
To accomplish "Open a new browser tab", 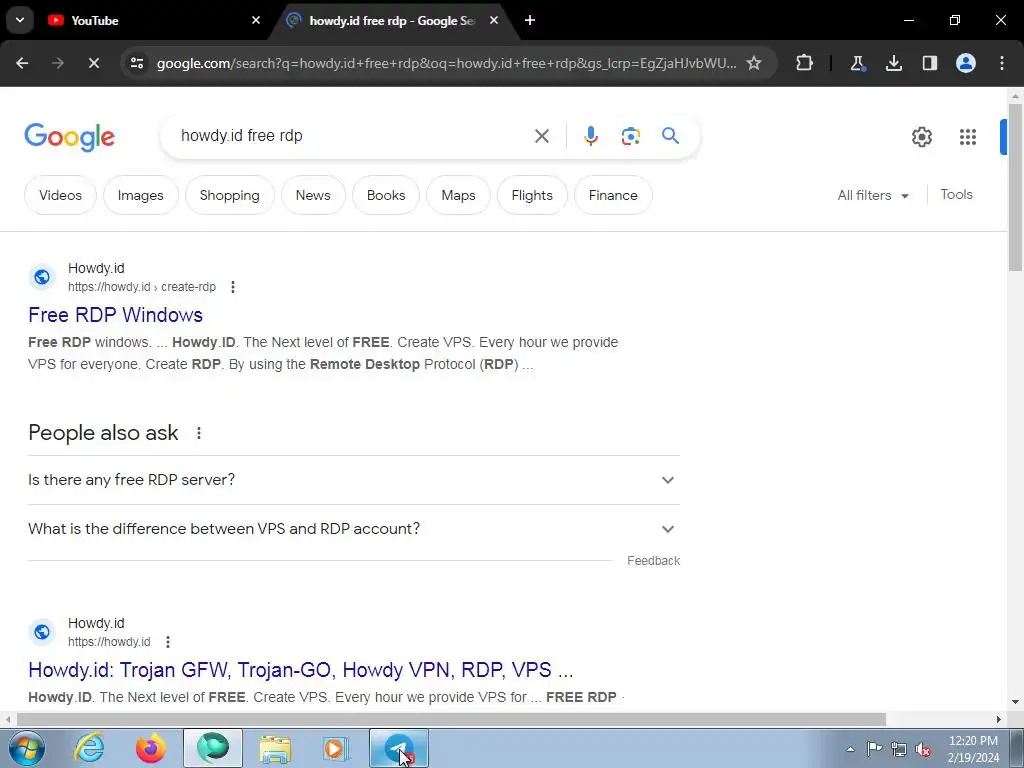I will (530, 20).
